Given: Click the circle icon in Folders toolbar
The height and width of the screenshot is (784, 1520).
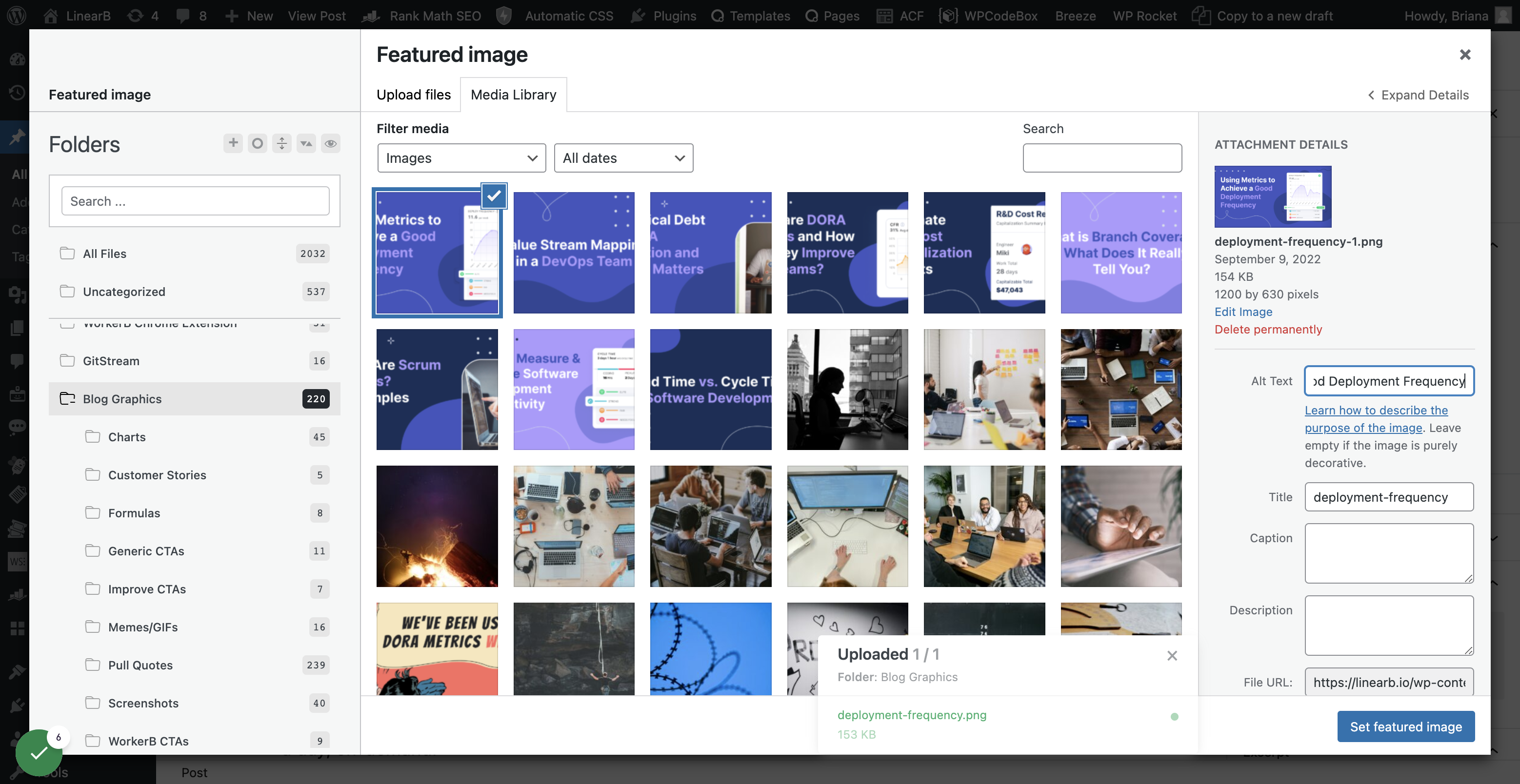Looking at the screenshot, I should click(257, 143).
